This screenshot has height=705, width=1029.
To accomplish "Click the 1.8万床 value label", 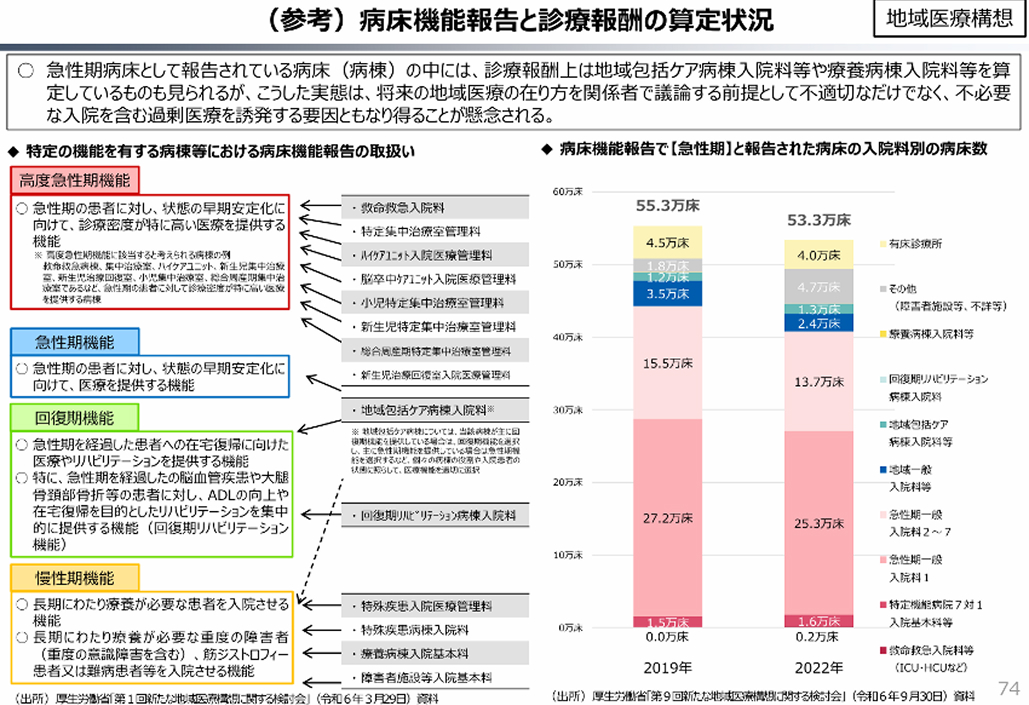I will pyautogui.click(x=667, y=266).
